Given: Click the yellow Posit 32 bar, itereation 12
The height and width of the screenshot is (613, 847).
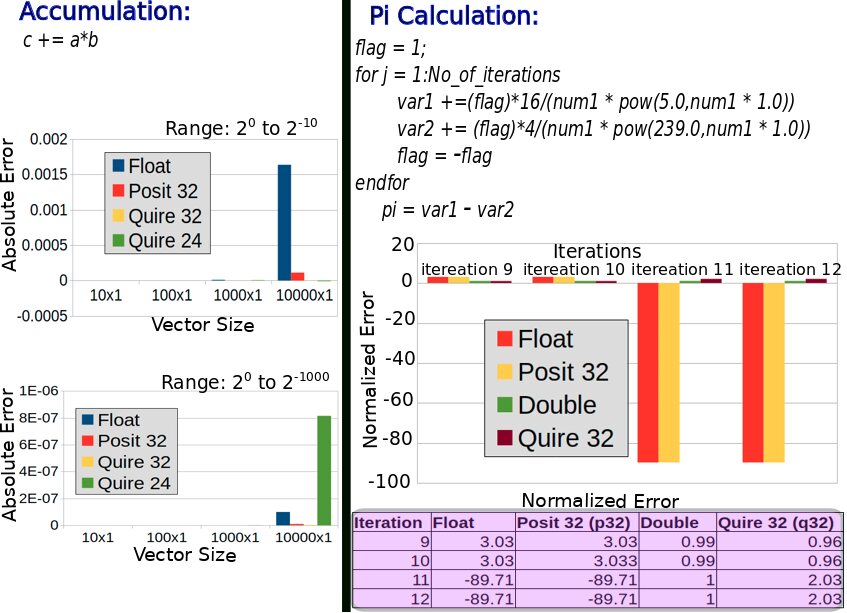Looking at the screenshot, I should 774,372.
